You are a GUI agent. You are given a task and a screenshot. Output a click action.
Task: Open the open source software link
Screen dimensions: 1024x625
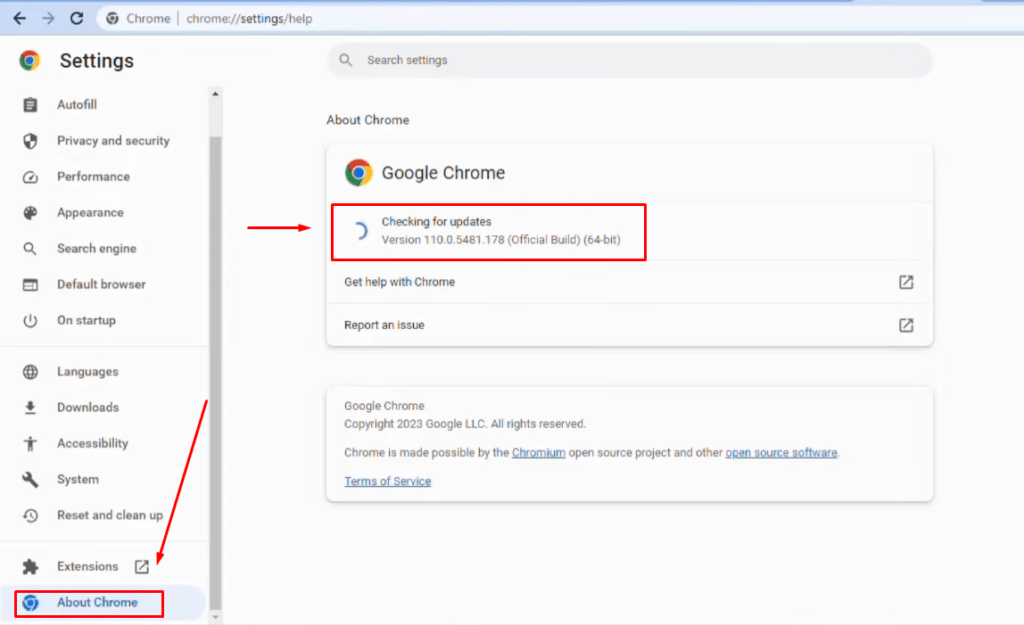pyautogui.click(x=781, y=453)
